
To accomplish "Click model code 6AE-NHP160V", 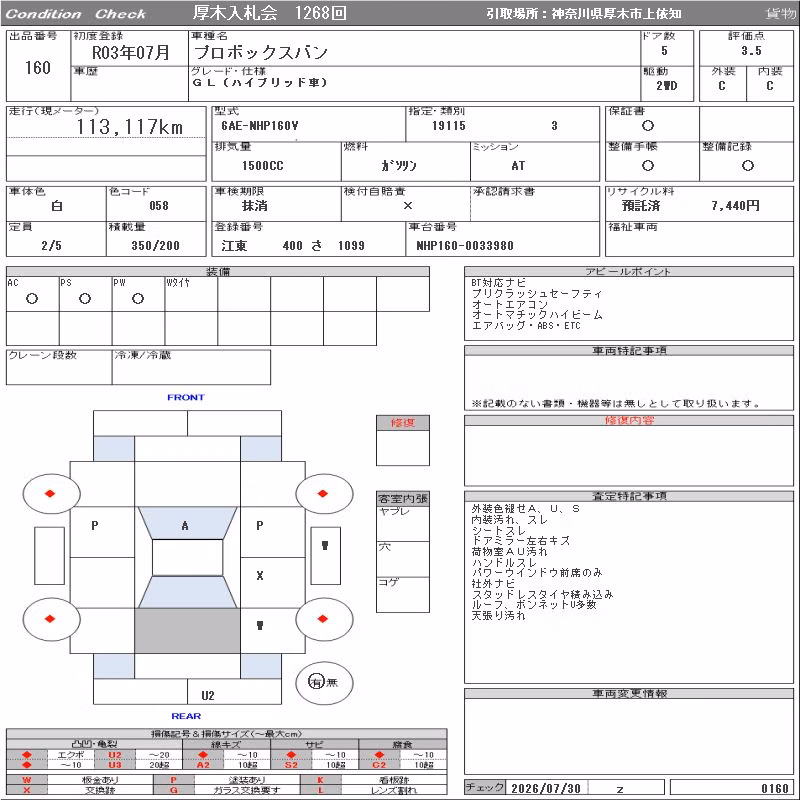I will click(x=260, y=126).
